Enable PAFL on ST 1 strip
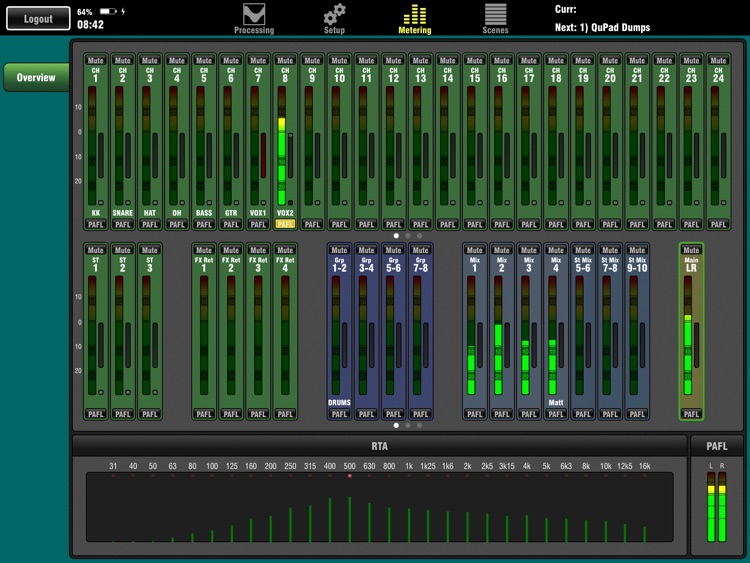 (96, 414)
